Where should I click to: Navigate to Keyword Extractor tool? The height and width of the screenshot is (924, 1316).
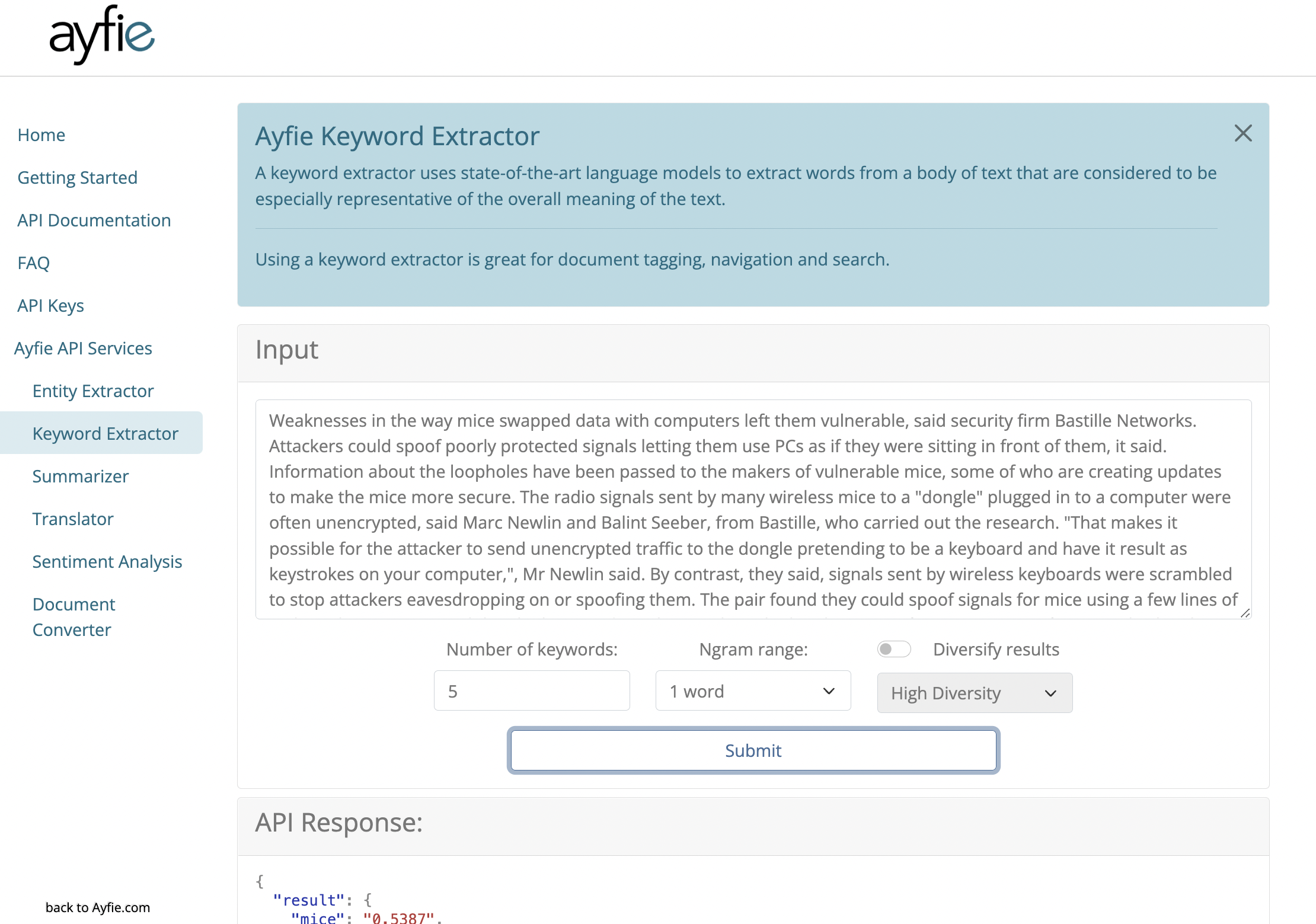click(105, 433)
